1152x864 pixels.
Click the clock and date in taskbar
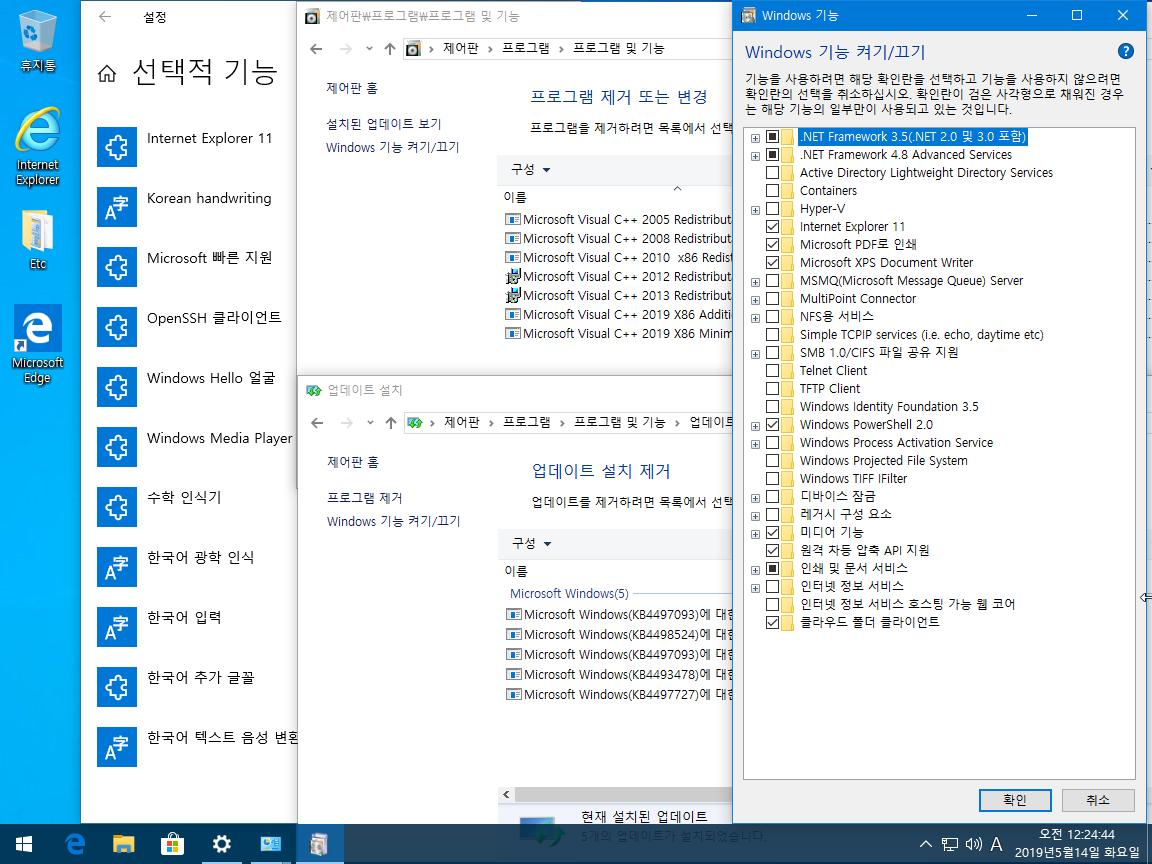pyautogui.click(x=1077, y=844)
